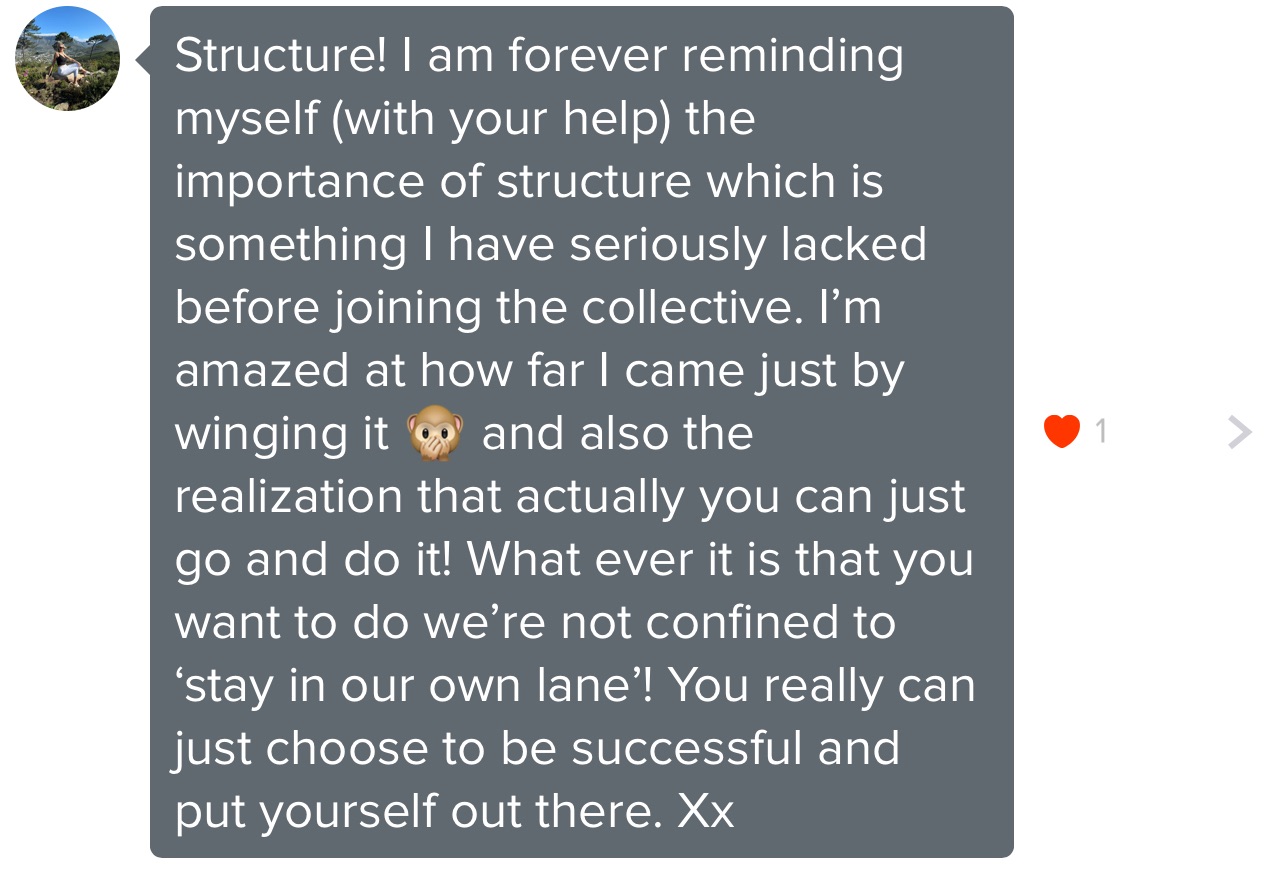This screenshot has height=874, width=1284.
Task: Click the gray message bubble's pointer tail
Action: 144,59
